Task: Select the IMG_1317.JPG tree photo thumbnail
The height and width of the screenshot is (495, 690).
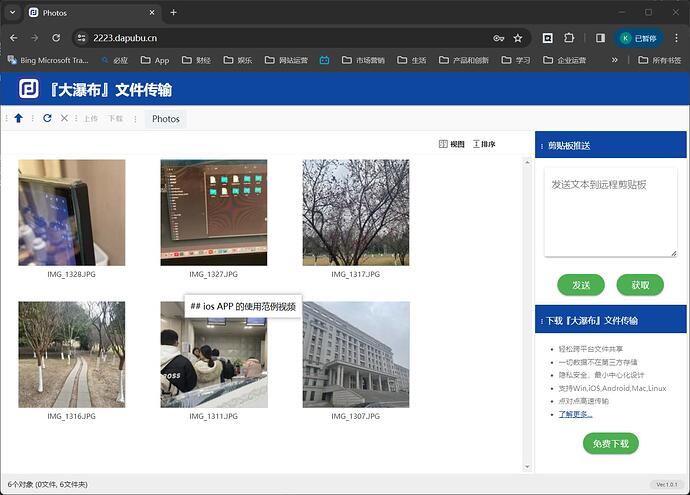Action: click(355, 212)
